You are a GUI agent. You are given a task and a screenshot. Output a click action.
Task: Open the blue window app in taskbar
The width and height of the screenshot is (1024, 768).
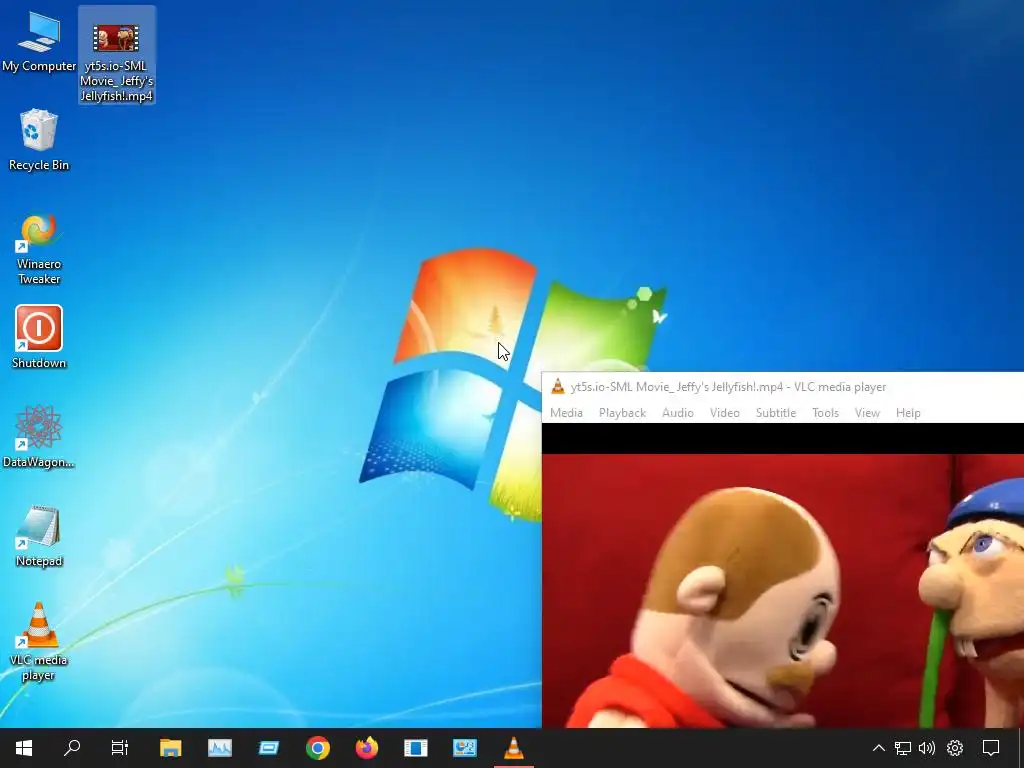point(268,748)
